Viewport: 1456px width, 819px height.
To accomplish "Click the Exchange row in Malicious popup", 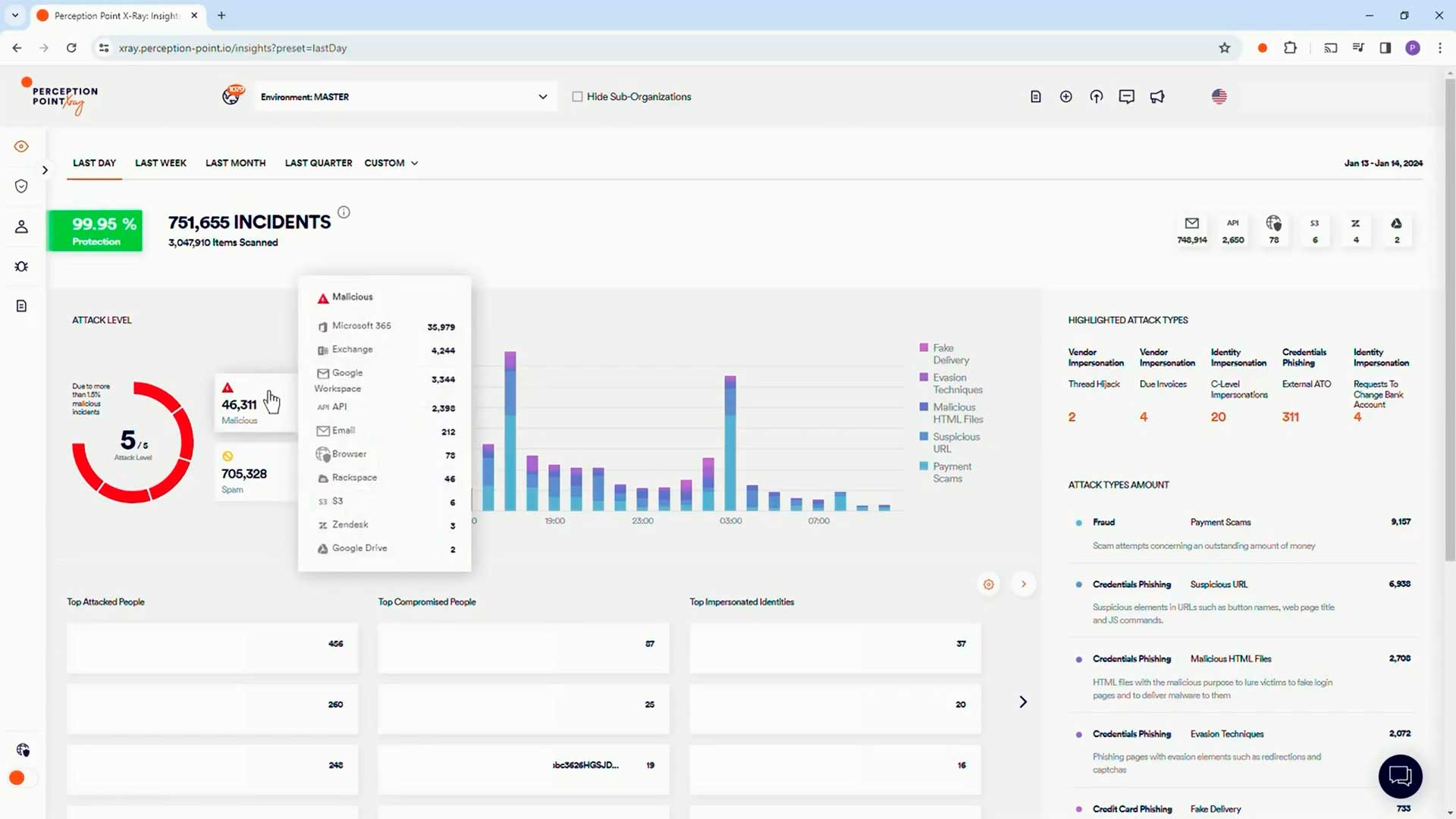I will [385, 350].
